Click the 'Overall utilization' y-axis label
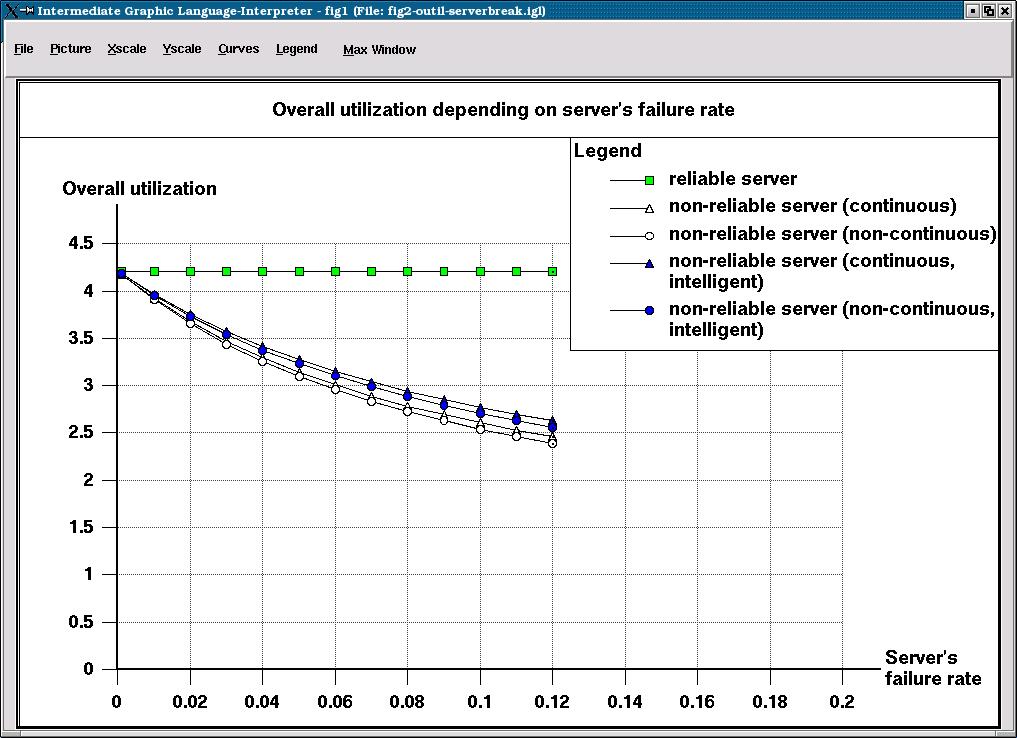 (139, 189)
